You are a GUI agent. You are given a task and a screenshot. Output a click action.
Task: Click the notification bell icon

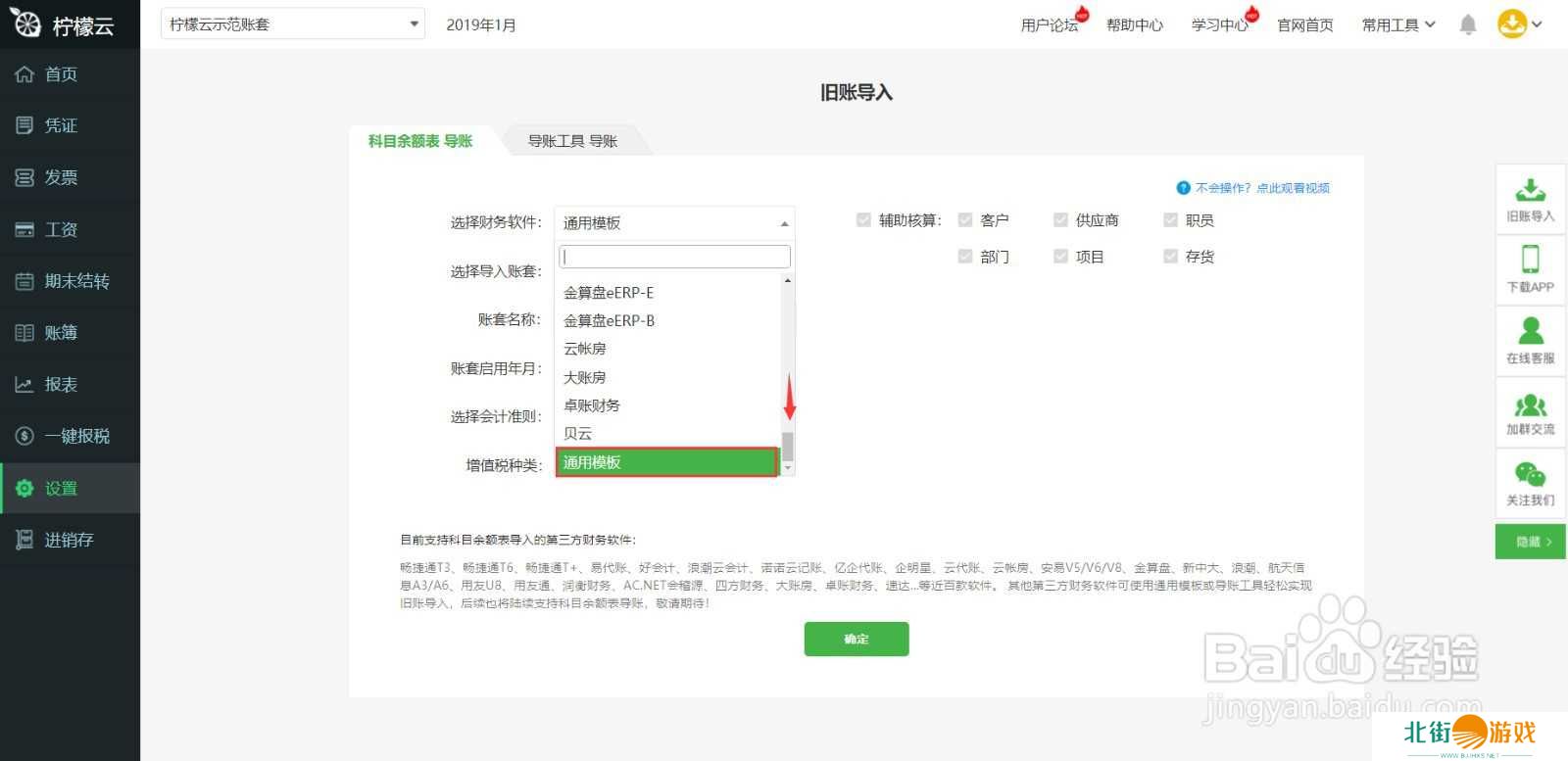point(1467,24)
